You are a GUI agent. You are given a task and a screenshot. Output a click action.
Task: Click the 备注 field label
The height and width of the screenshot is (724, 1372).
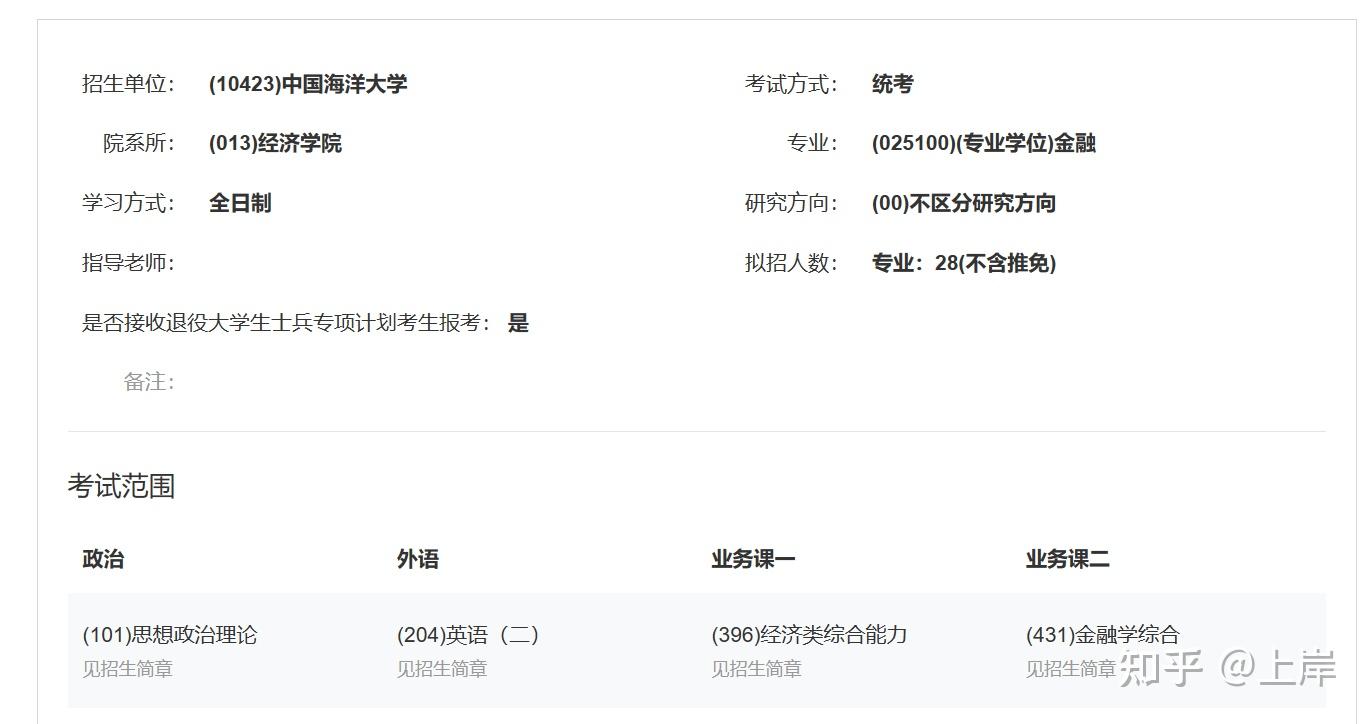click(x=149, y=382)
